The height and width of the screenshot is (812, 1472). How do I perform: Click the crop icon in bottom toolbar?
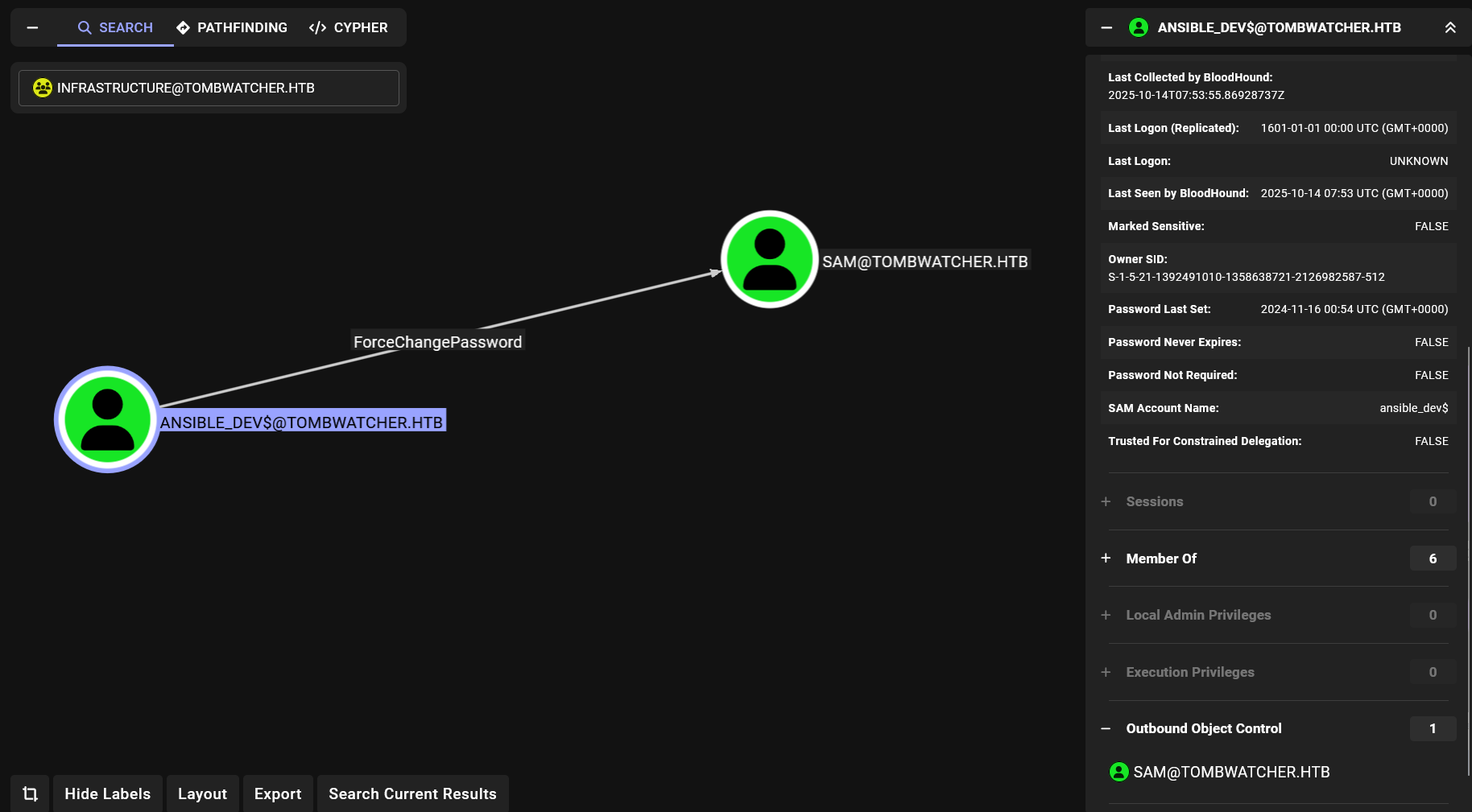(30, 793)
